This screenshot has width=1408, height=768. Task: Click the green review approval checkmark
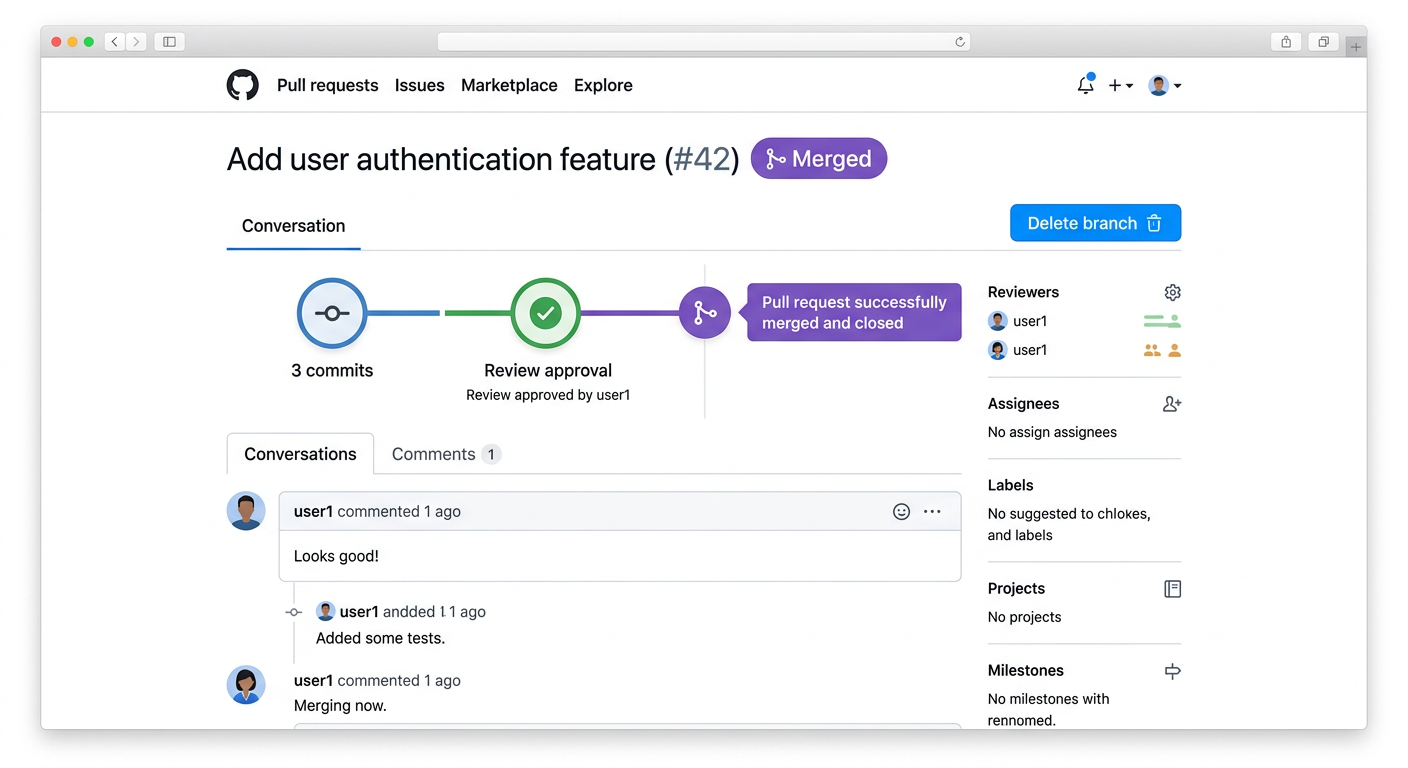tap(545, 313)
